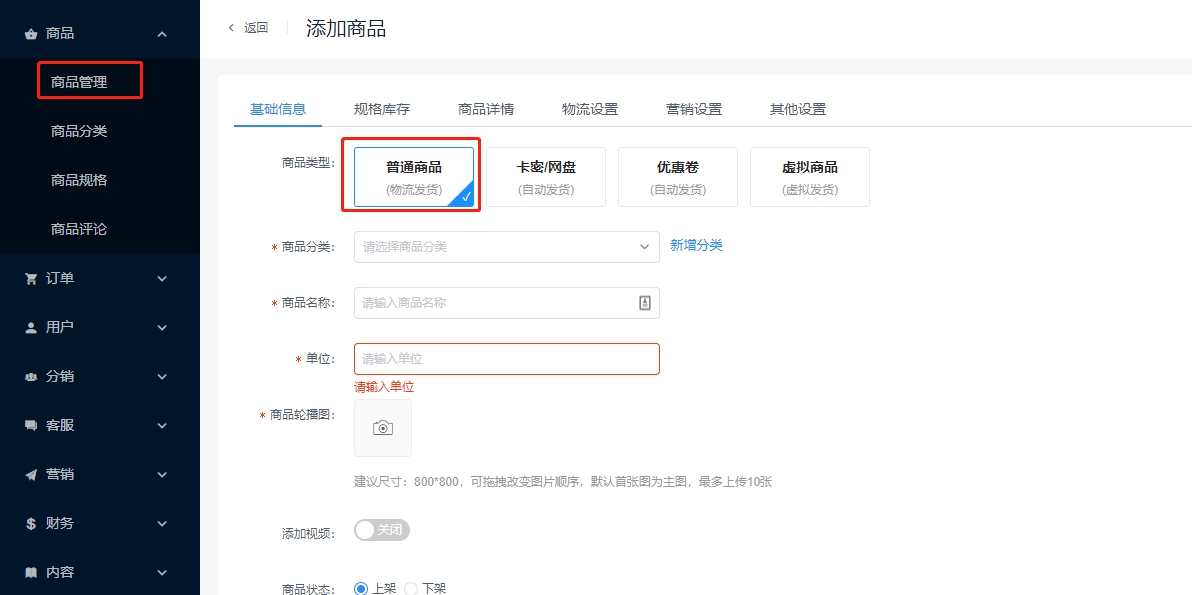1192x595 pixels.
Task: Click the shopping cart icon beside 订单
Action: 31,278
